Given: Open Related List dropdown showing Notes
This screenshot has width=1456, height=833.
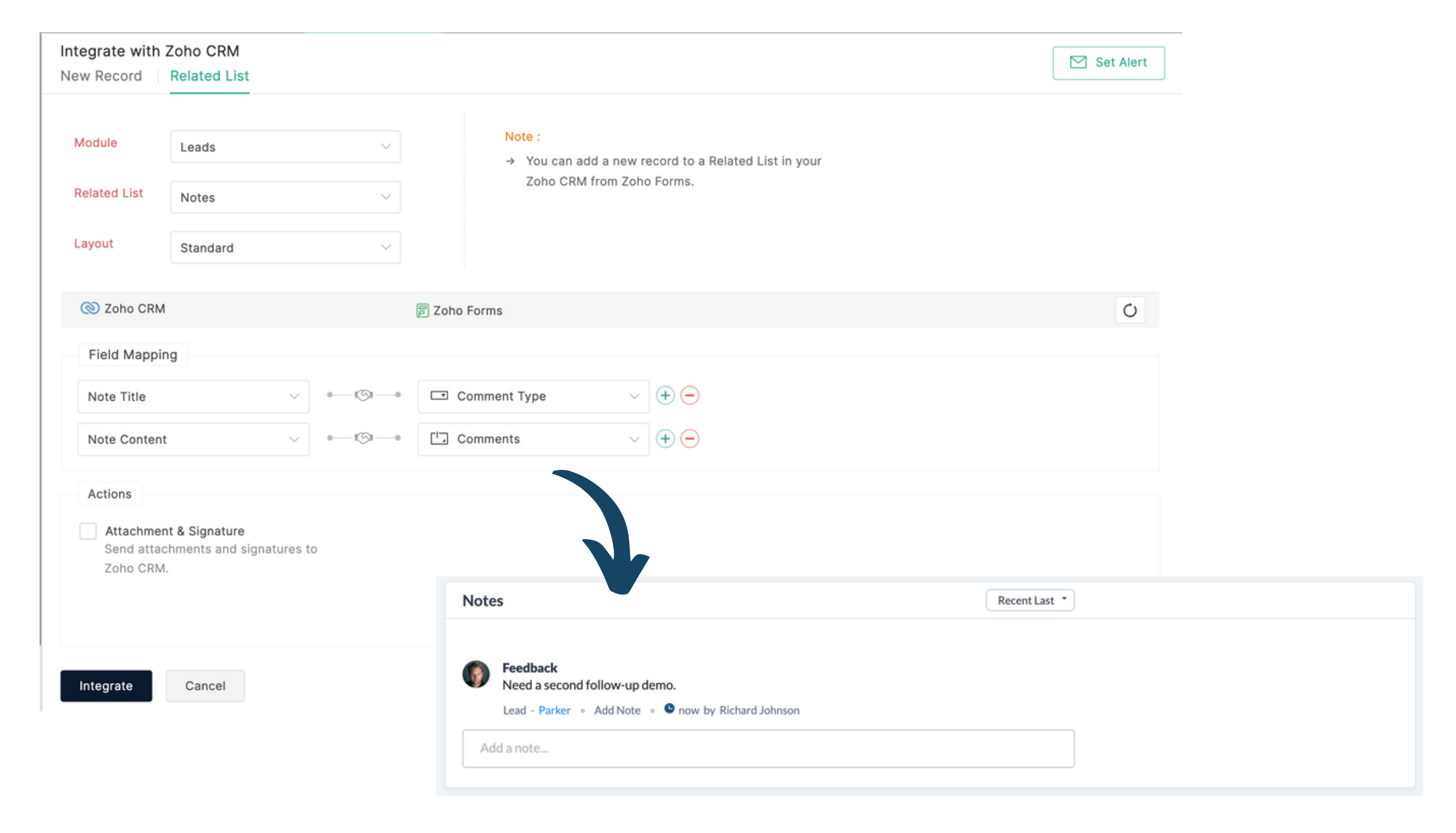Looking at the screenshot, I should click(x=285, y=197).
